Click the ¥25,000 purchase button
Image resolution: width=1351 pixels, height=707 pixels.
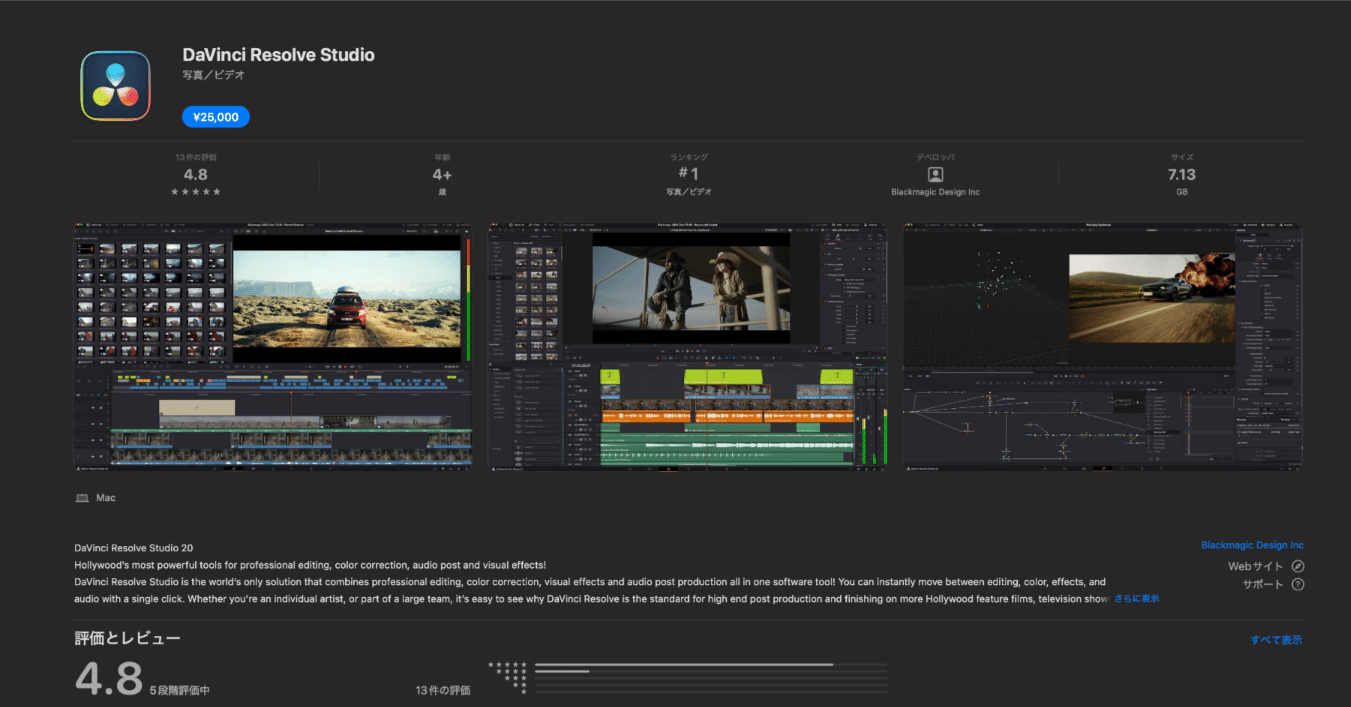216,117
